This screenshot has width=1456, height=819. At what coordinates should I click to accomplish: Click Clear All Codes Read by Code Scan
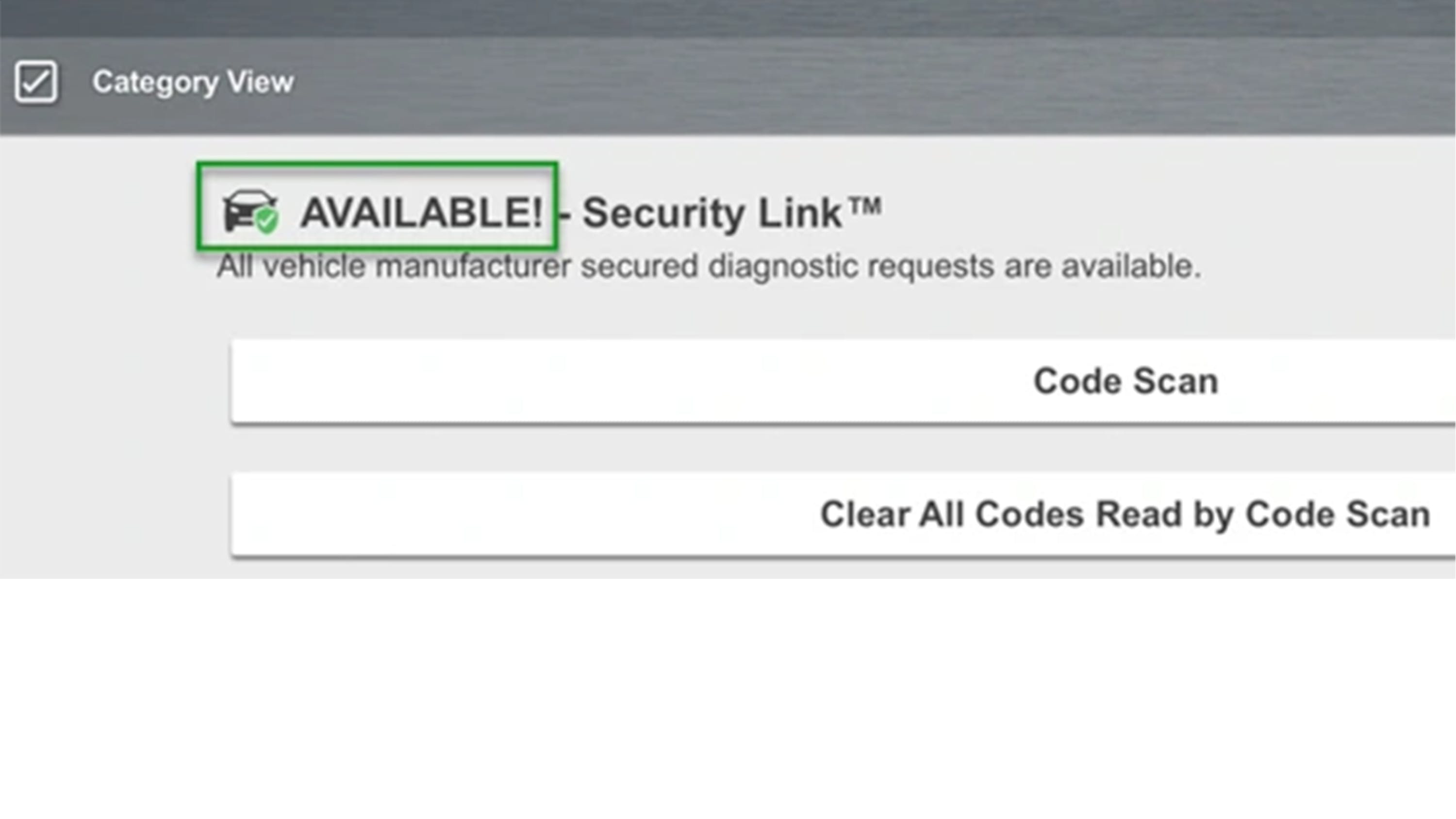(1125, 513)
